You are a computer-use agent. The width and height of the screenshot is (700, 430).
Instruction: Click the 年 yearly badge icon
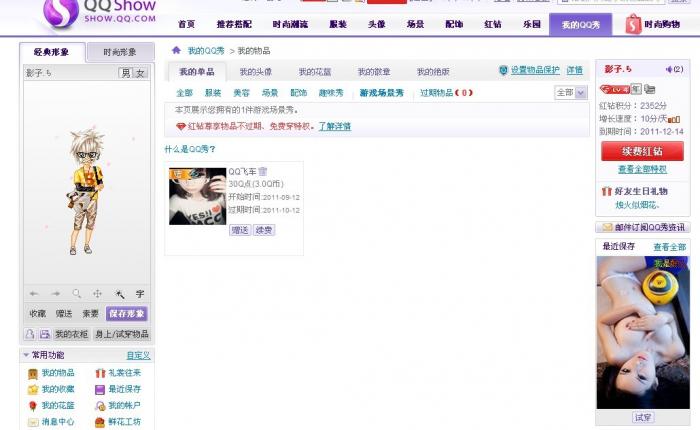[x=636, y=89]
